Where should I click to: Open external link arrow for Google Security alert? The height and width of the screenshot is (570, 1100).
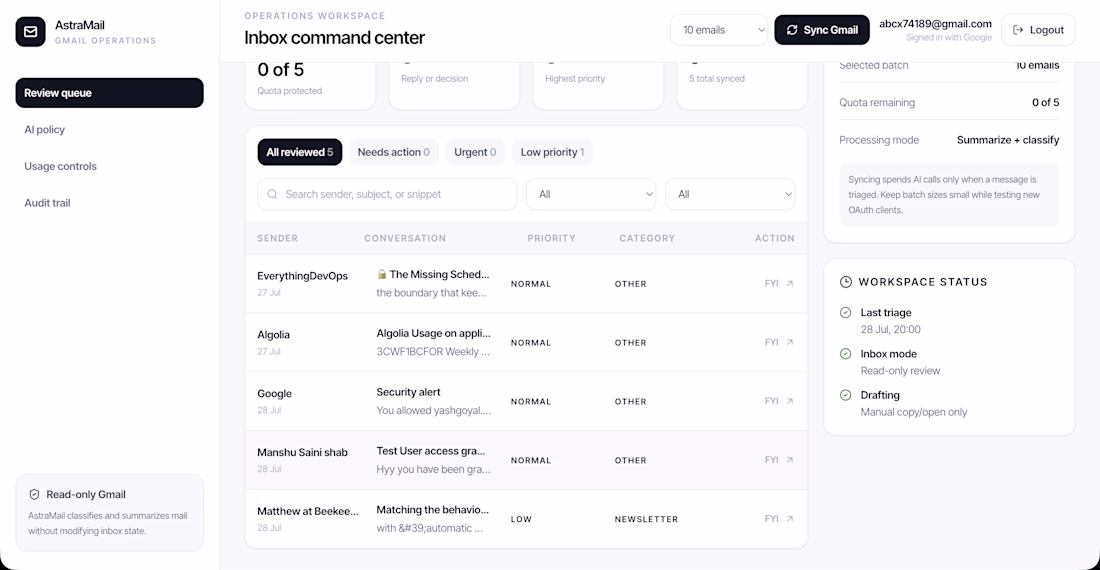click(x=790, y=401)
